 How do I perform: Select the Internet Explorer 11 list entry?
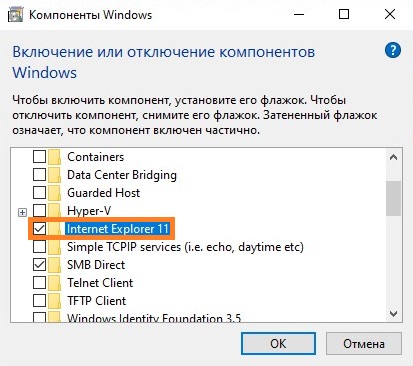tap(118, 229)
